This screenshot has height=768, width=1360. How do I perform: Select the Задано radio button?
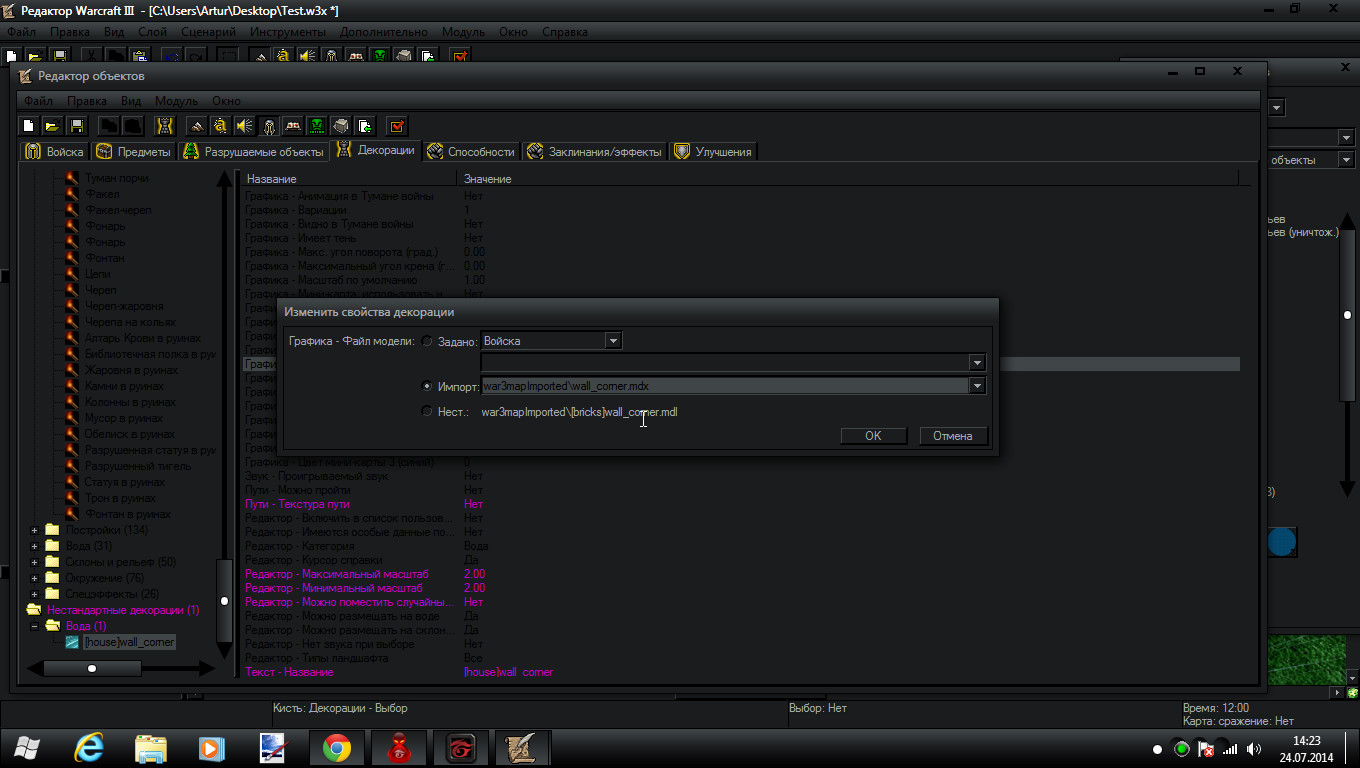coord(427,341)
